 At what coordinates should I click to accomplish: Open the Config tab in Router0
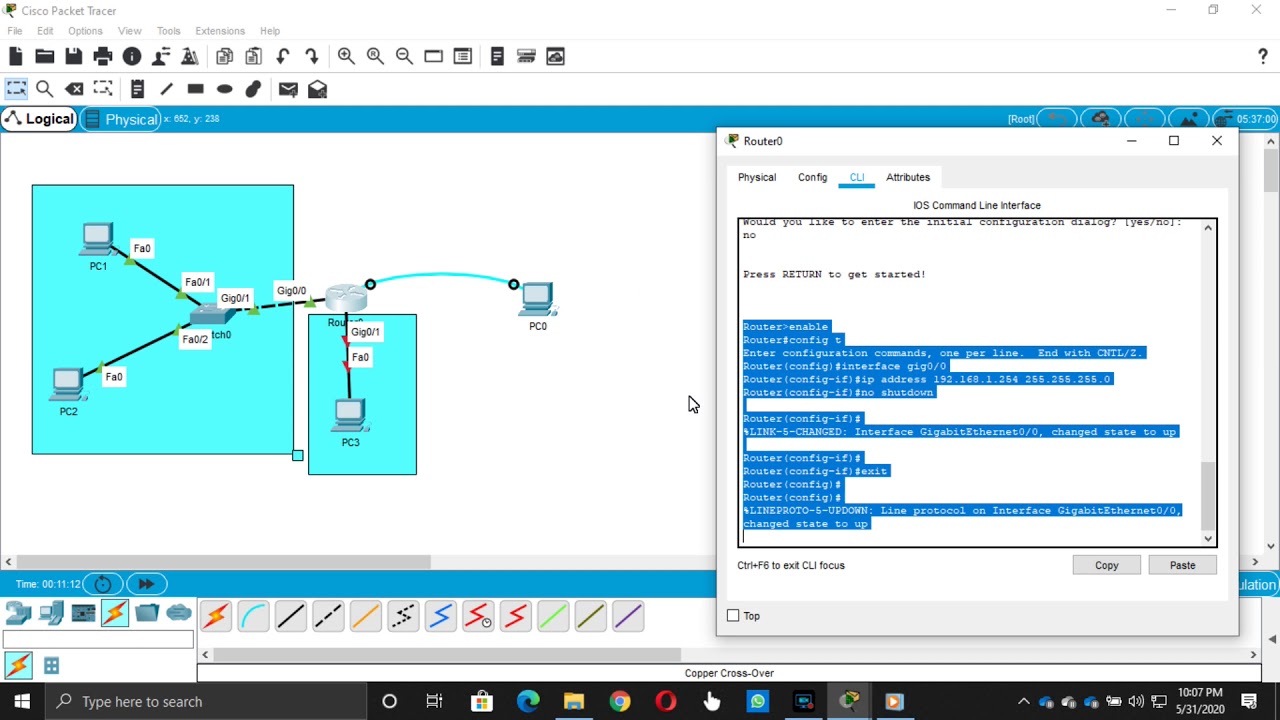pos(812,177)
